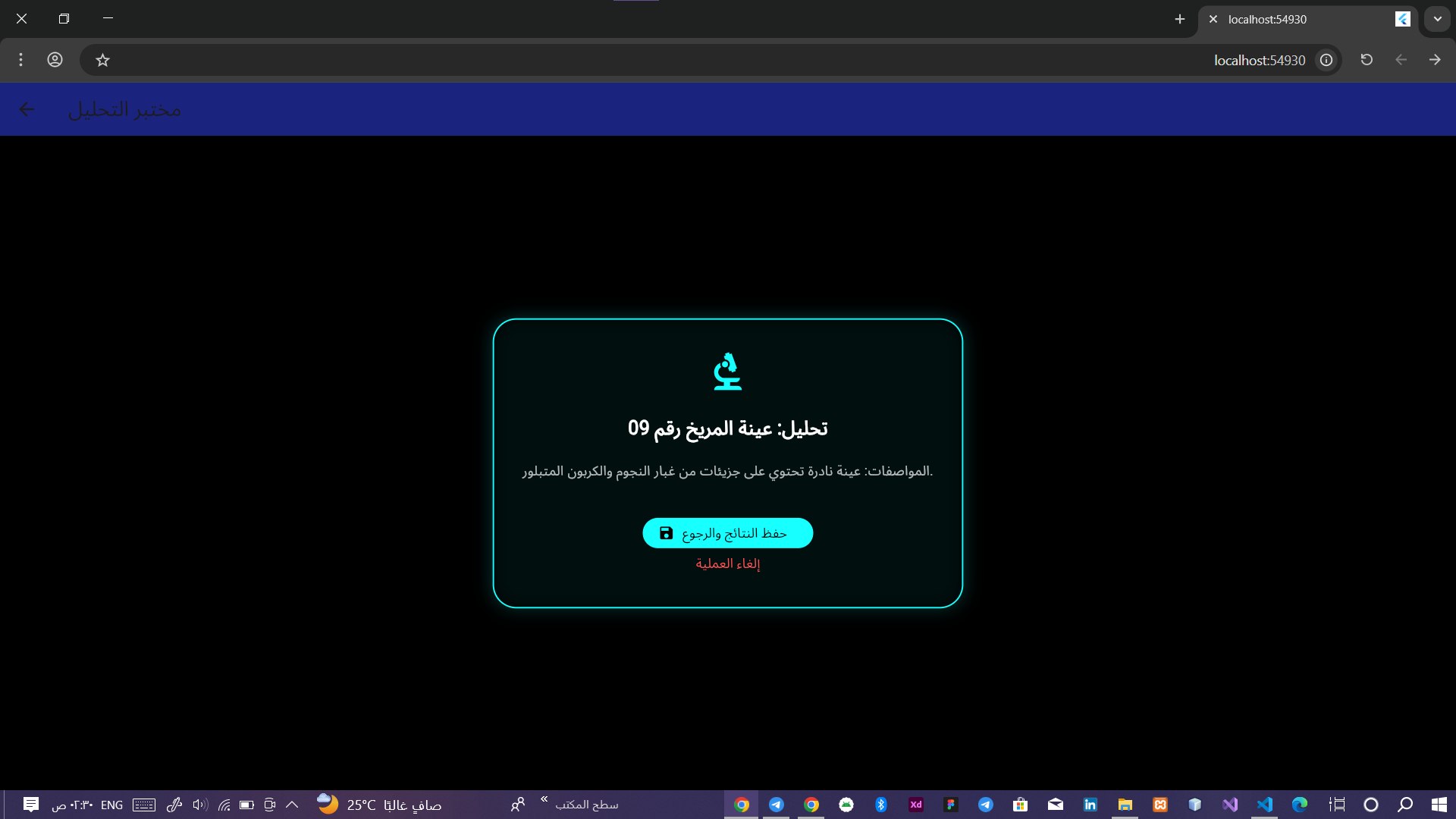Open the browser profile icon
Viewport: 1456px width, 819px height.
click(55, 60)
